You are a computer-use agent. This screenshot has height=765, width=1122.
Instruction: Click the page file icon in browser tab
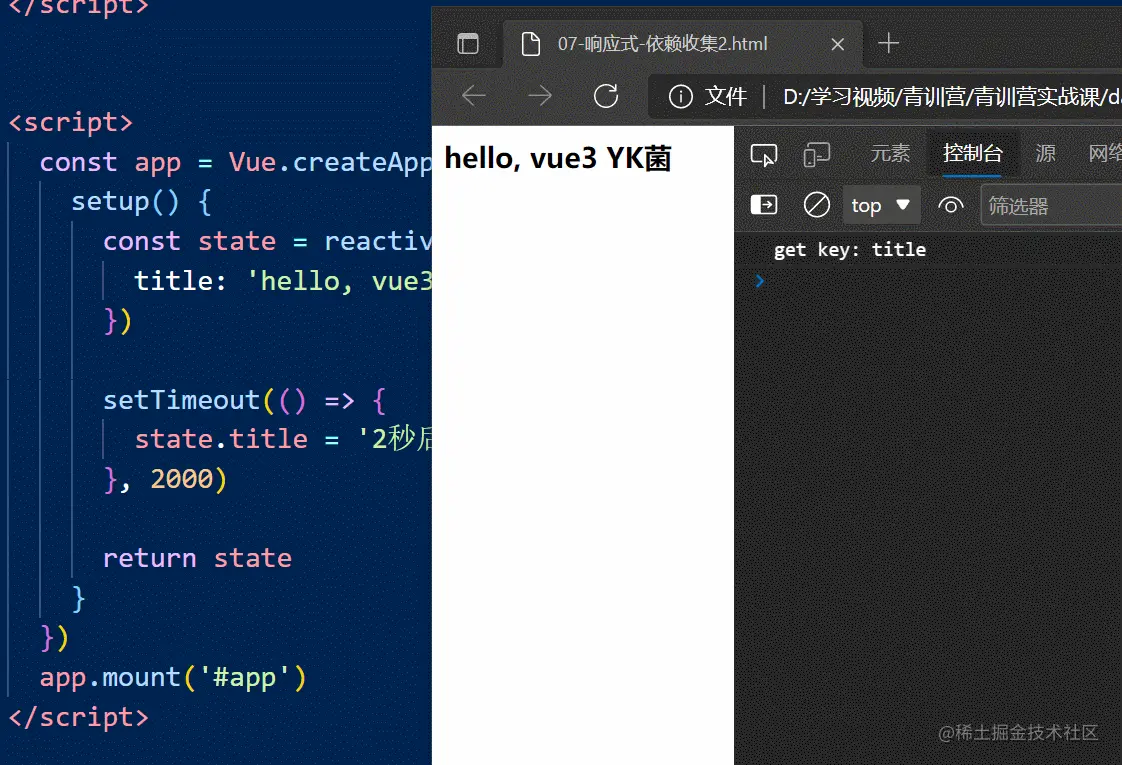(x=530, y=44)
